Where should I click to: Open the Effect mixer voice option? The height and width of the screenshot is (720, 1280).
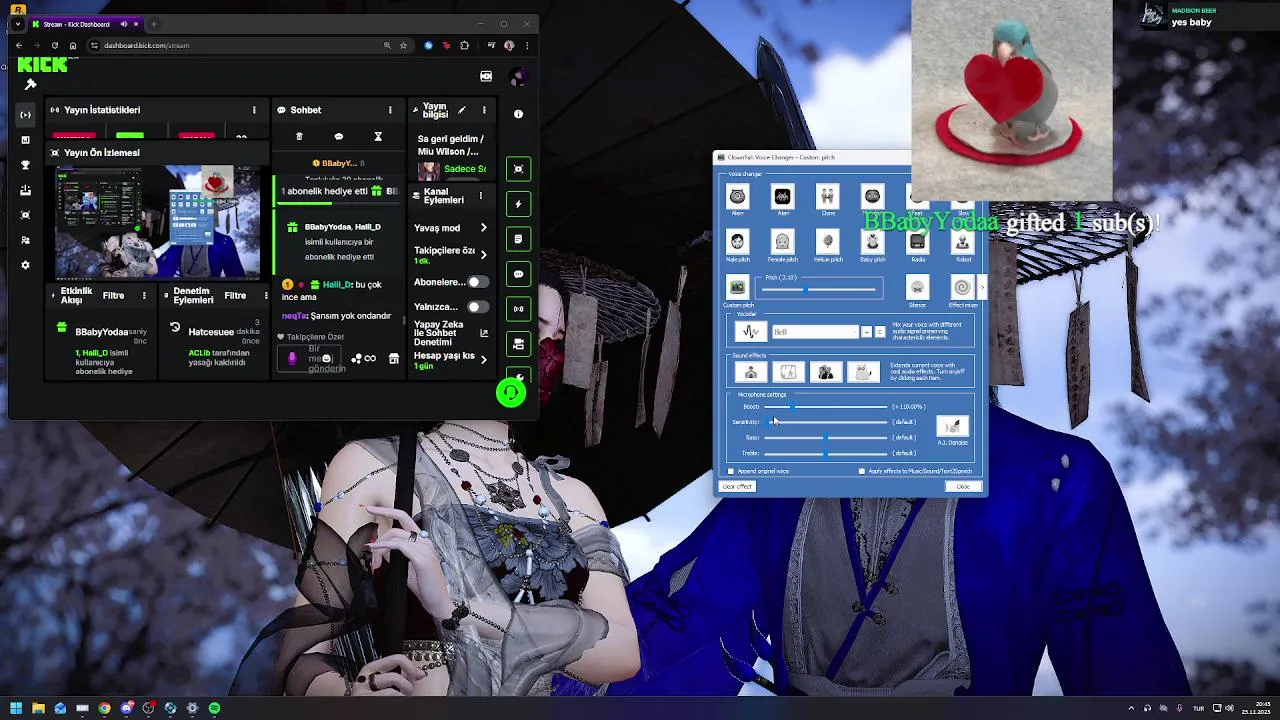tap(962, 288)
